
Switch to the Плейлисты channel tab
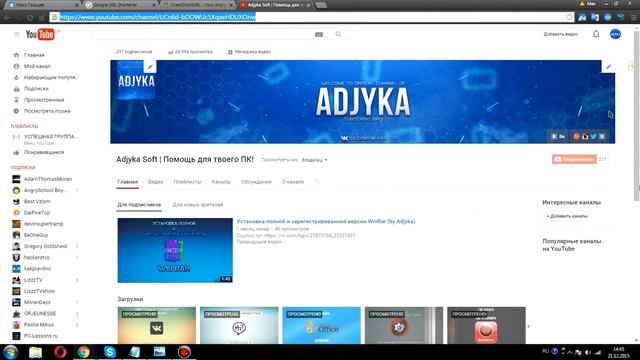[187, 182]
